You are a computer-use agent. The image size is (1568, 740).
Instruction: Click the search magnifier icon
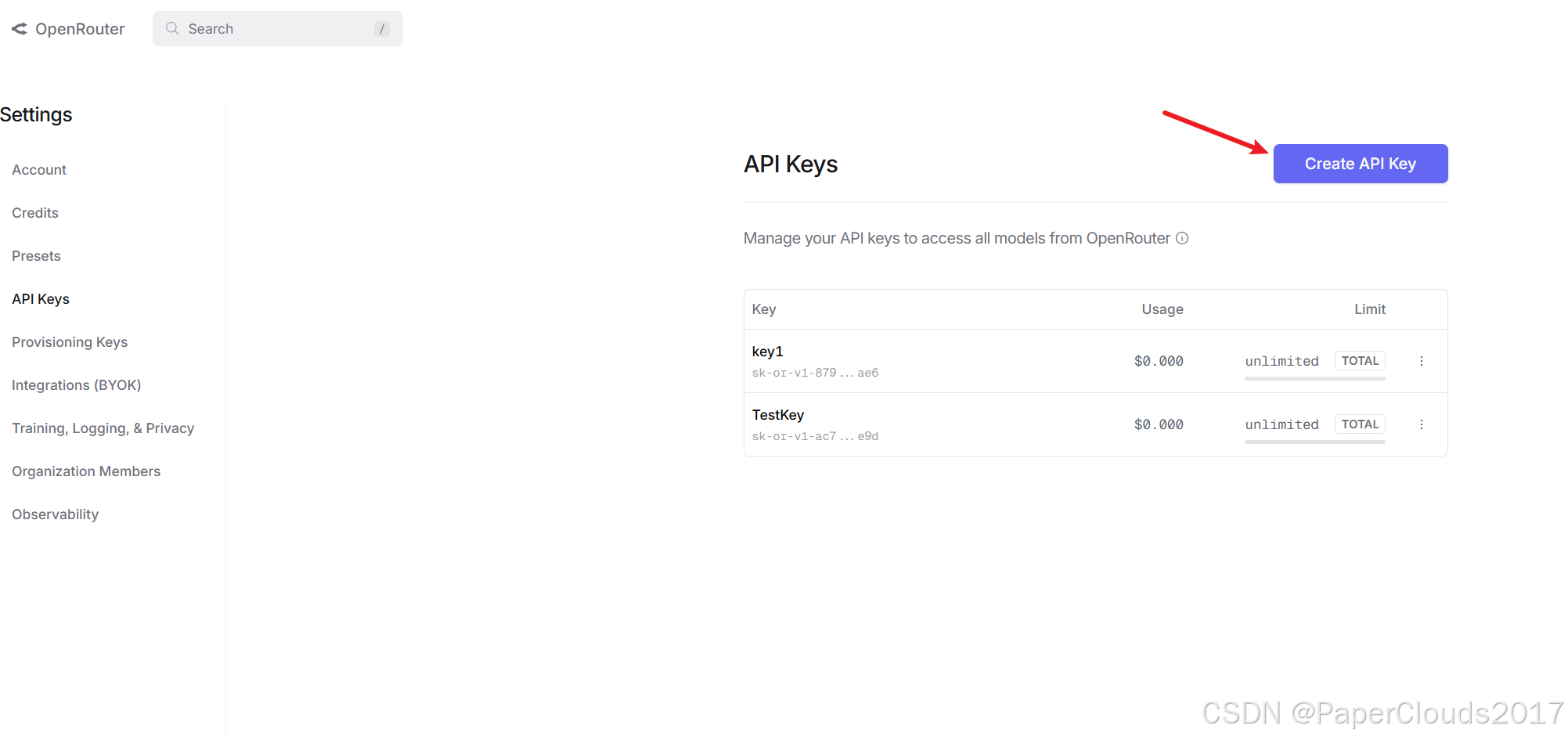[172, 28]
